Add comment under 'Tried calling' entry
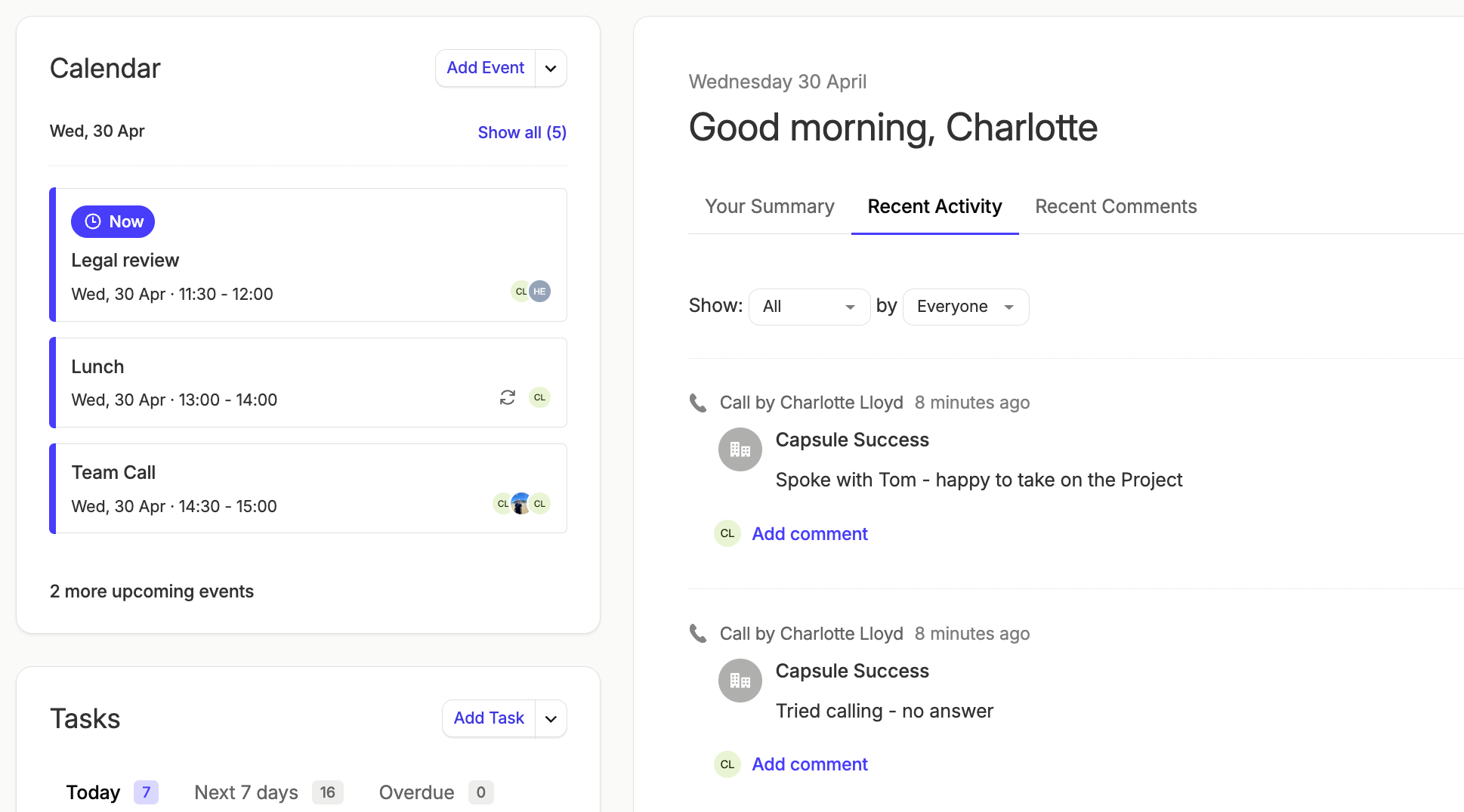 (810, 764)
